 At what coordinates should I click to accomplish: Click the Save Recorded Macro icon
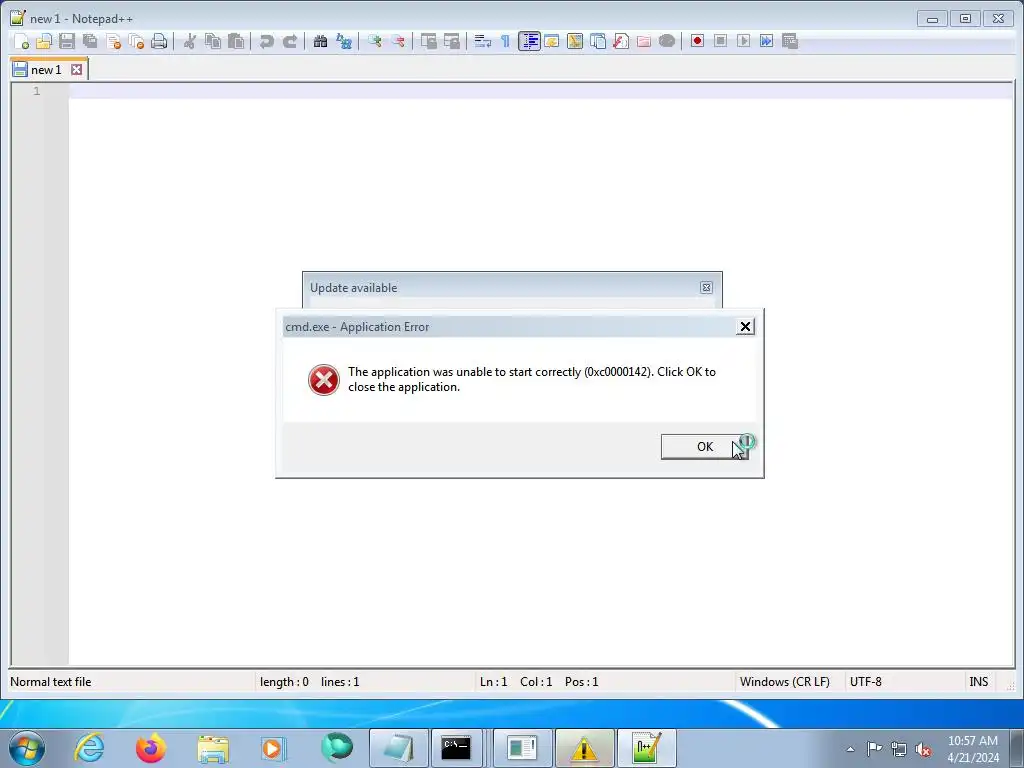(x=790, y=41)
